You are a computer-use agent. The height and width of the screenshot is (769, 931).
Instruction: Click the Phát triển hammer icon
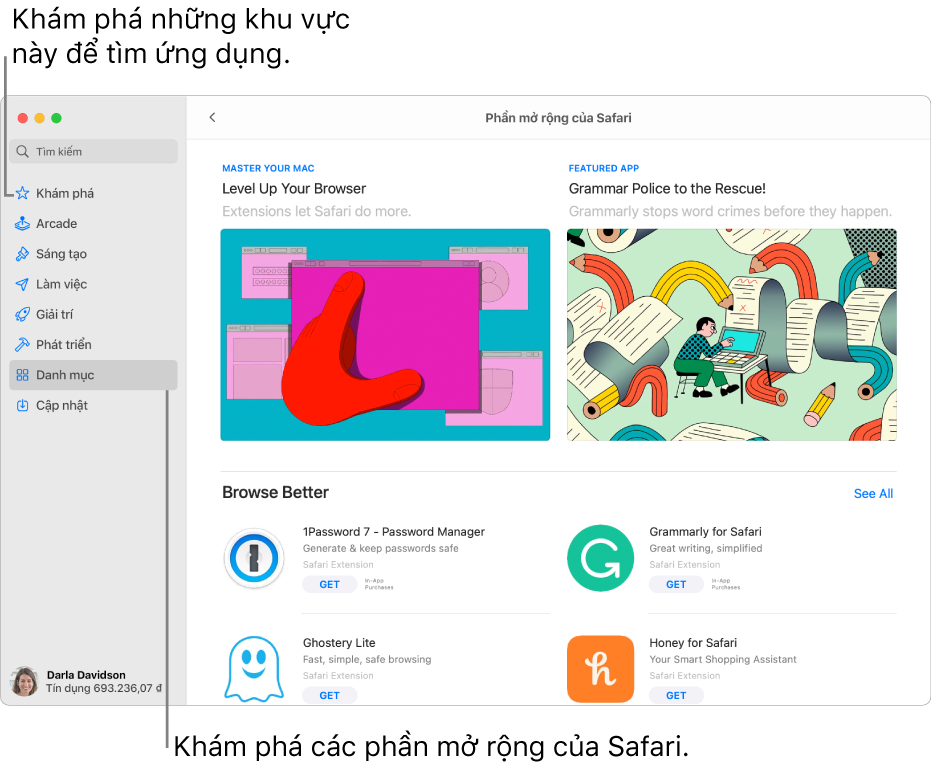23,344
